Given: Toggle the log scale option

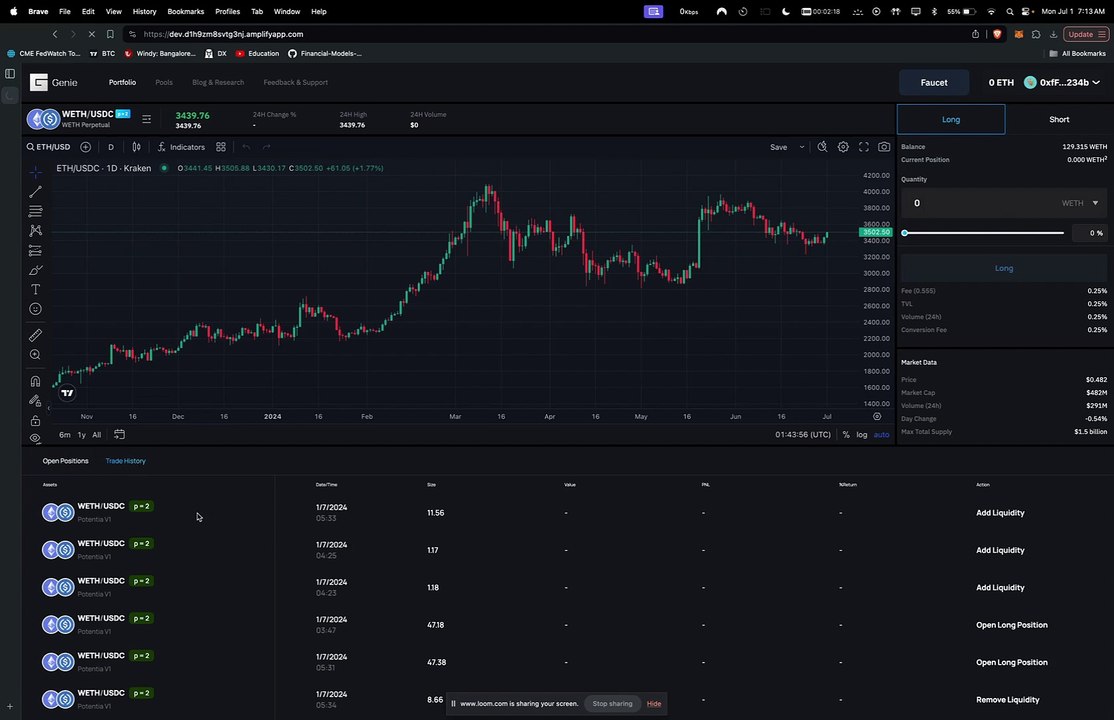Looking at the screenshot, I should point(862,434).
